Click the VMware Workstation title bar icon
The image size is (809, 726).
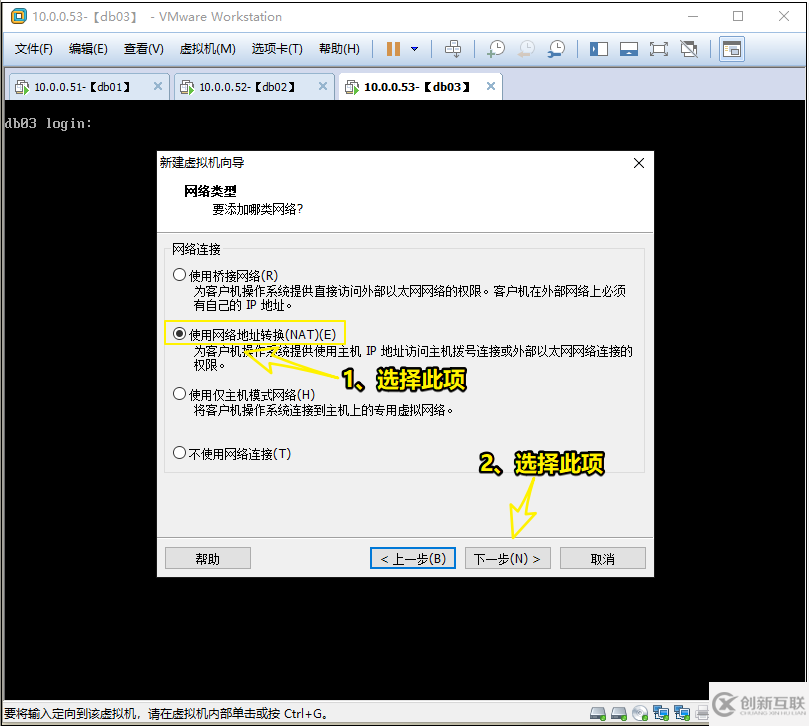[x=19, y=17]
